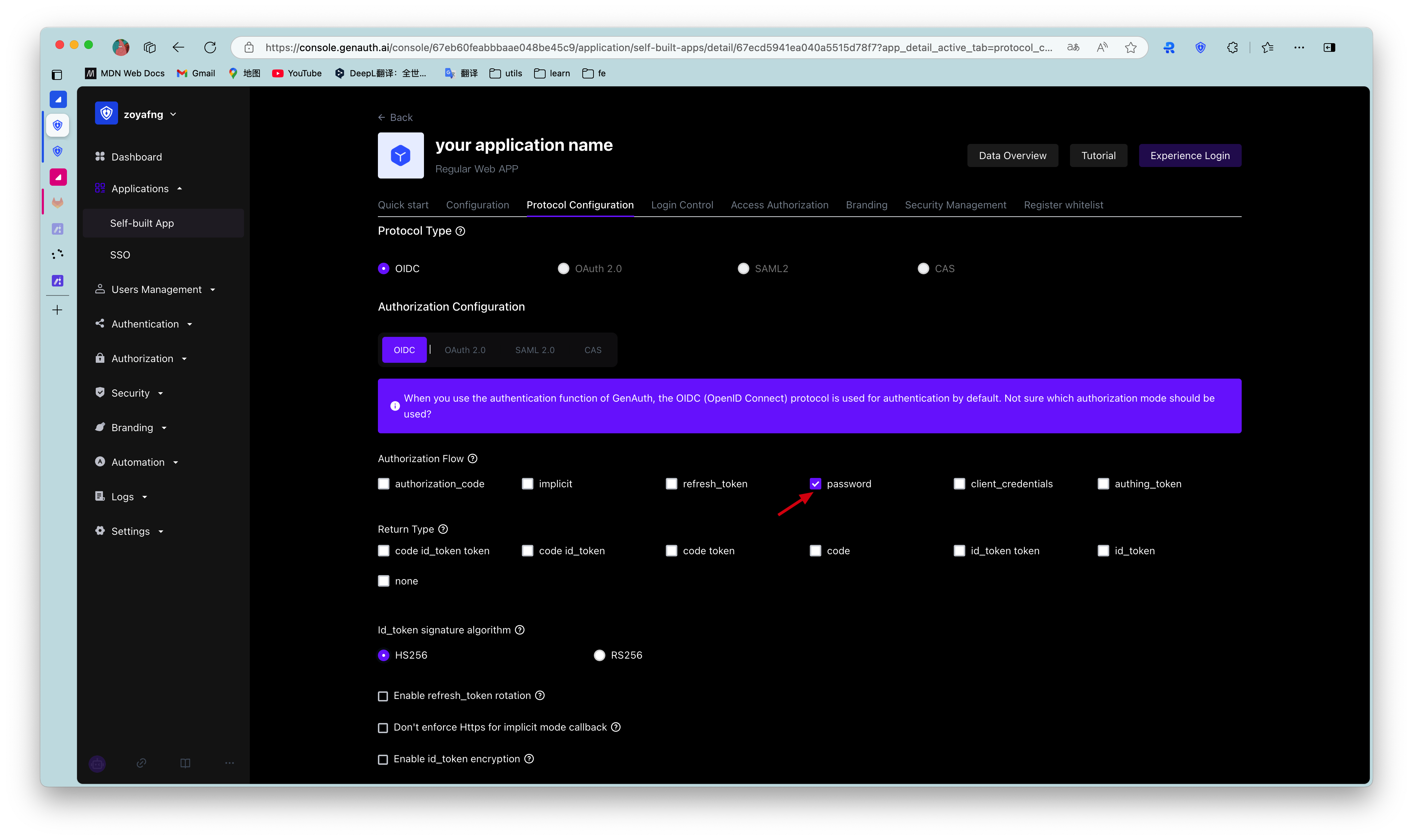The height and width of the screenshot is (840, 1413).
Task: Toggle the browser sidebar panel icon
Action: coord(1329,48)
